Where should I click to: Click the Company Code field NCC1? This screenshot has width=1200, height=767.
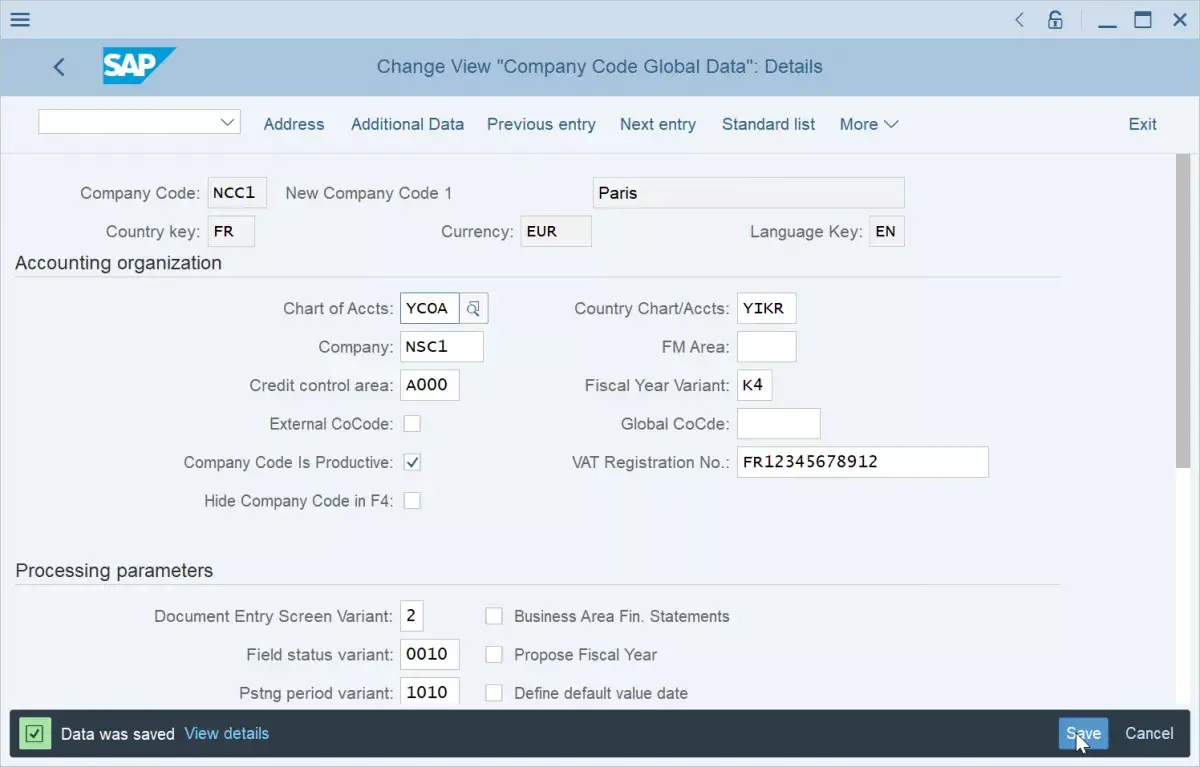click(x=237, y=193)
